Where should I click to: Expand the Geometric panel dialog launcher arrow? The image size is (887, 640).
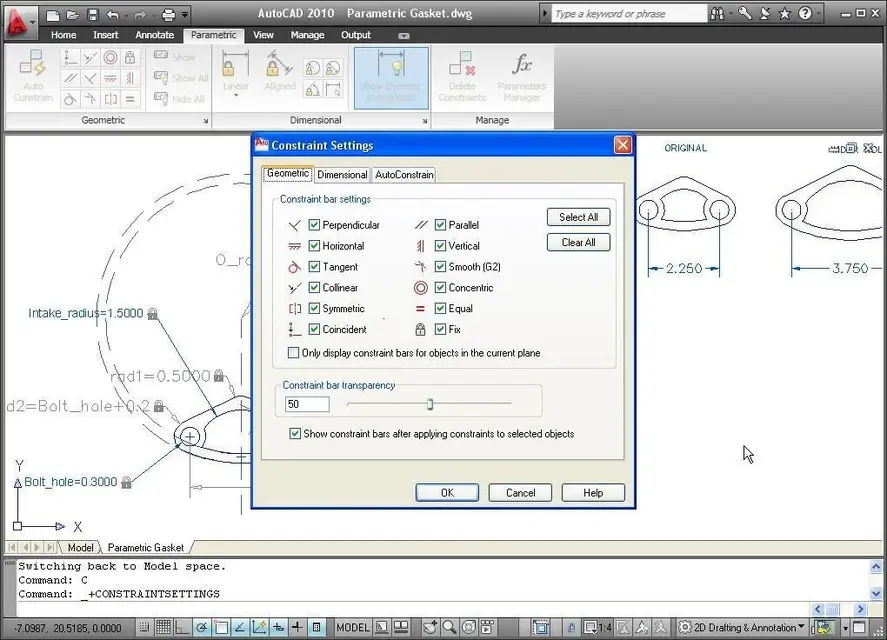click(x=206, y=121)
